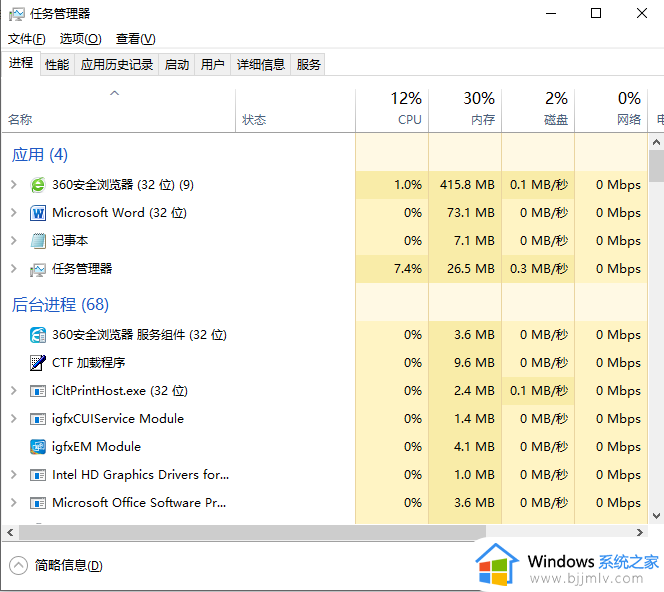Image resolution: width=664 pixels, height=592 pixels.
Task: Select the Microsoft Word (32 位) row name
Action: click(119, 213)
